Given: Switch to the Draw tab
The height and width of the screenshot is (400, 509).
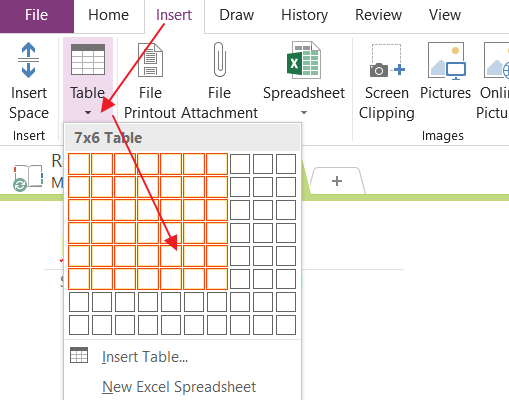Looking at the screenshot, I should pos(237,15).
